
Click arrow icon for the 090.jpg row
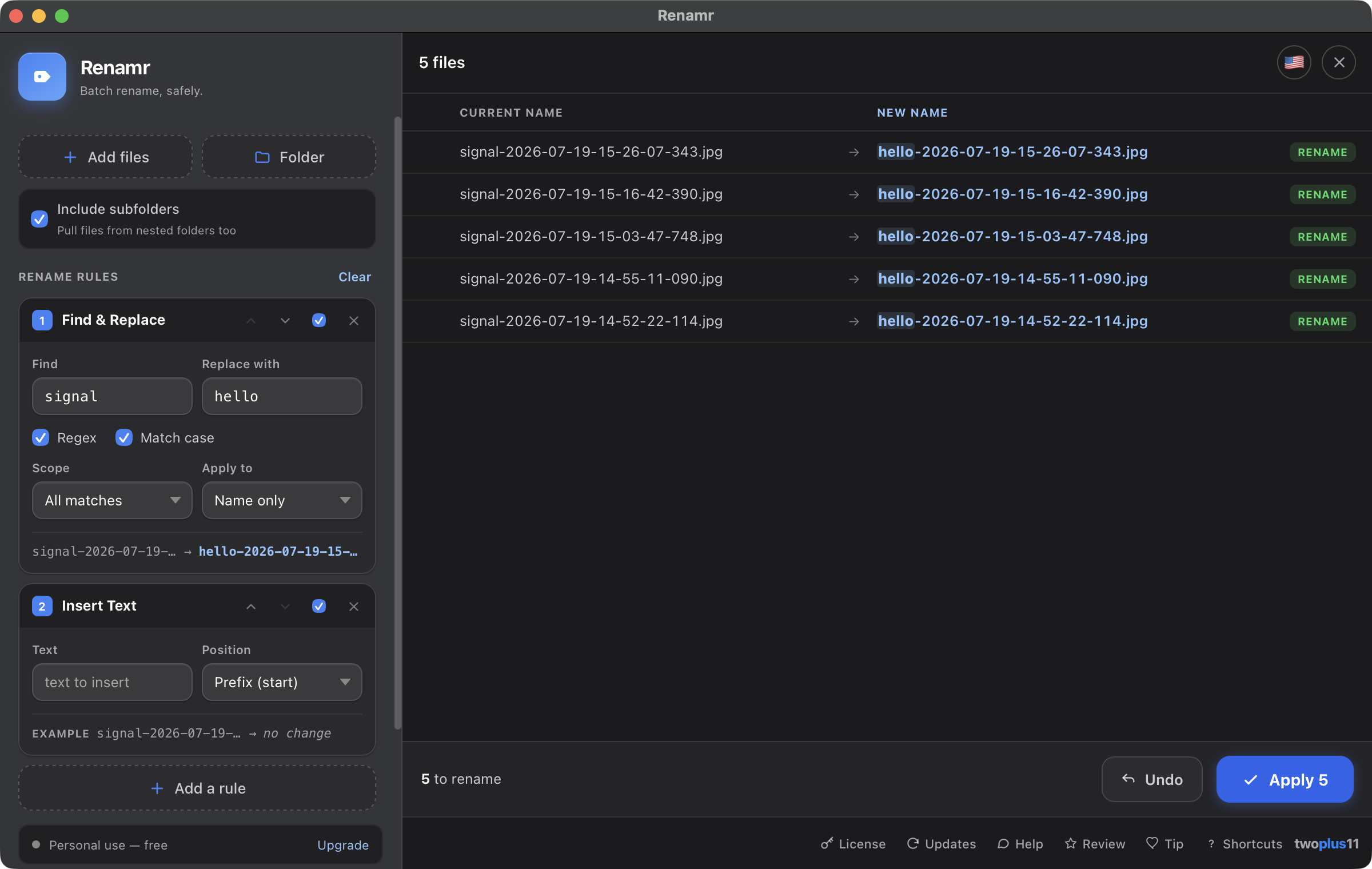tap(854, 279)
